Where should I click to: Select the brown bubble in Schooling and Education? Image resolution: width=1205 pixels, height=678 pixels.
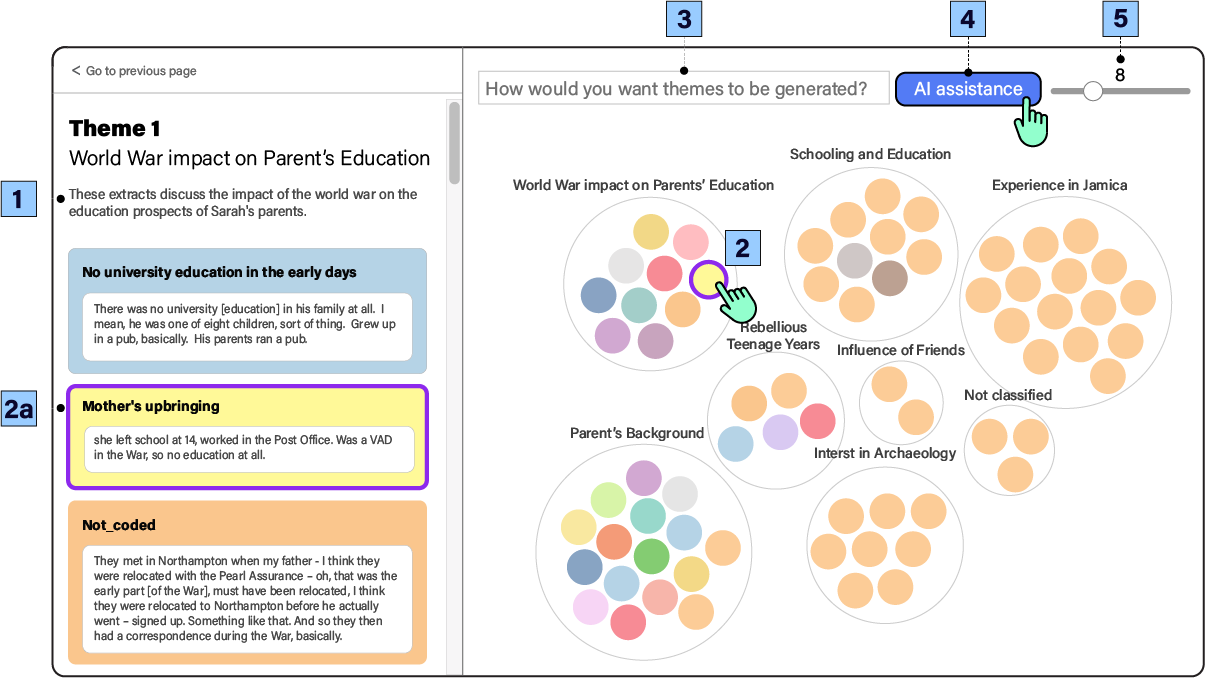[x=889, y=278]
